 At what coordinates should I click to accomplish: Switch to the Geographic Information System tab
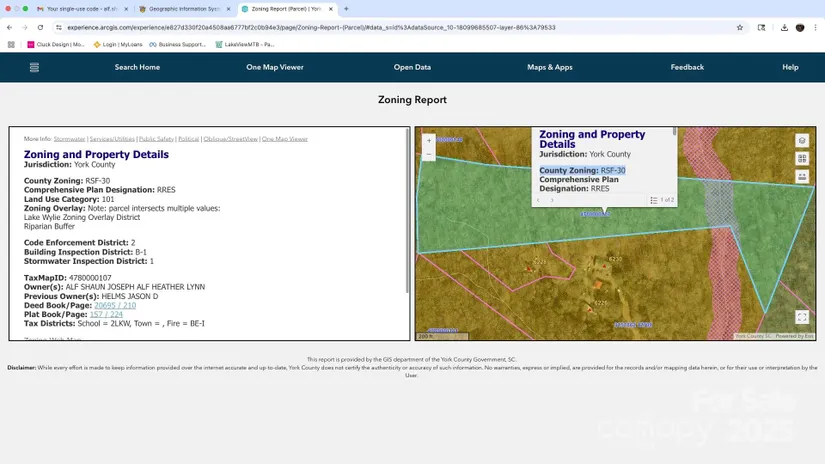180,9
